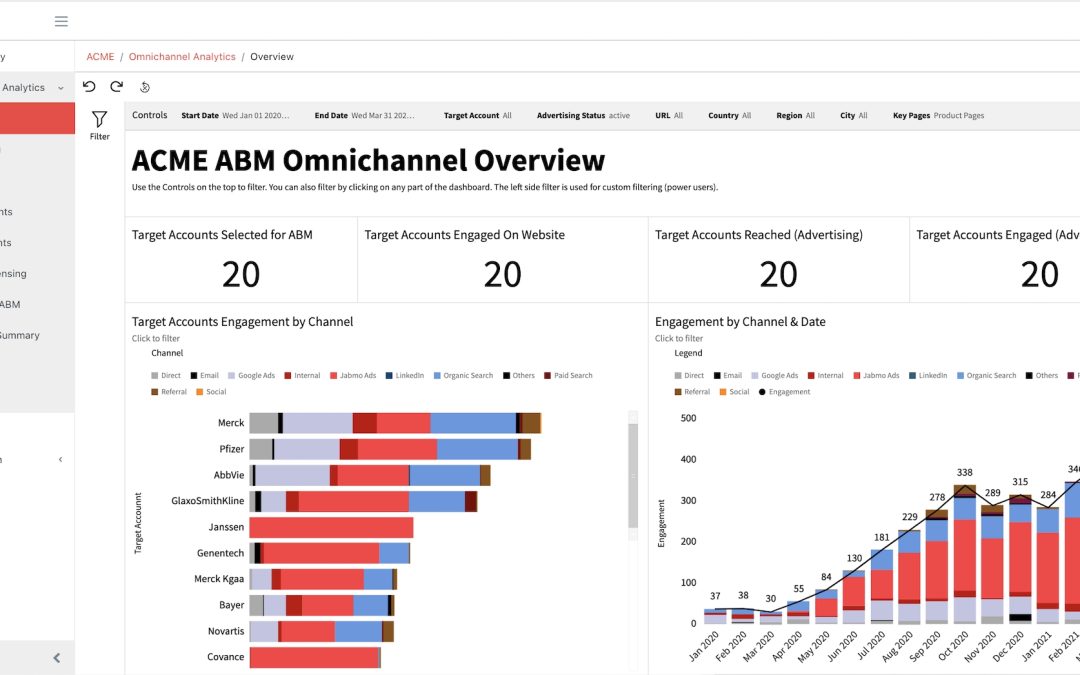This screenshot has width=1080, height=675.
Task: Open URL filter control
Action: [669, 116]
